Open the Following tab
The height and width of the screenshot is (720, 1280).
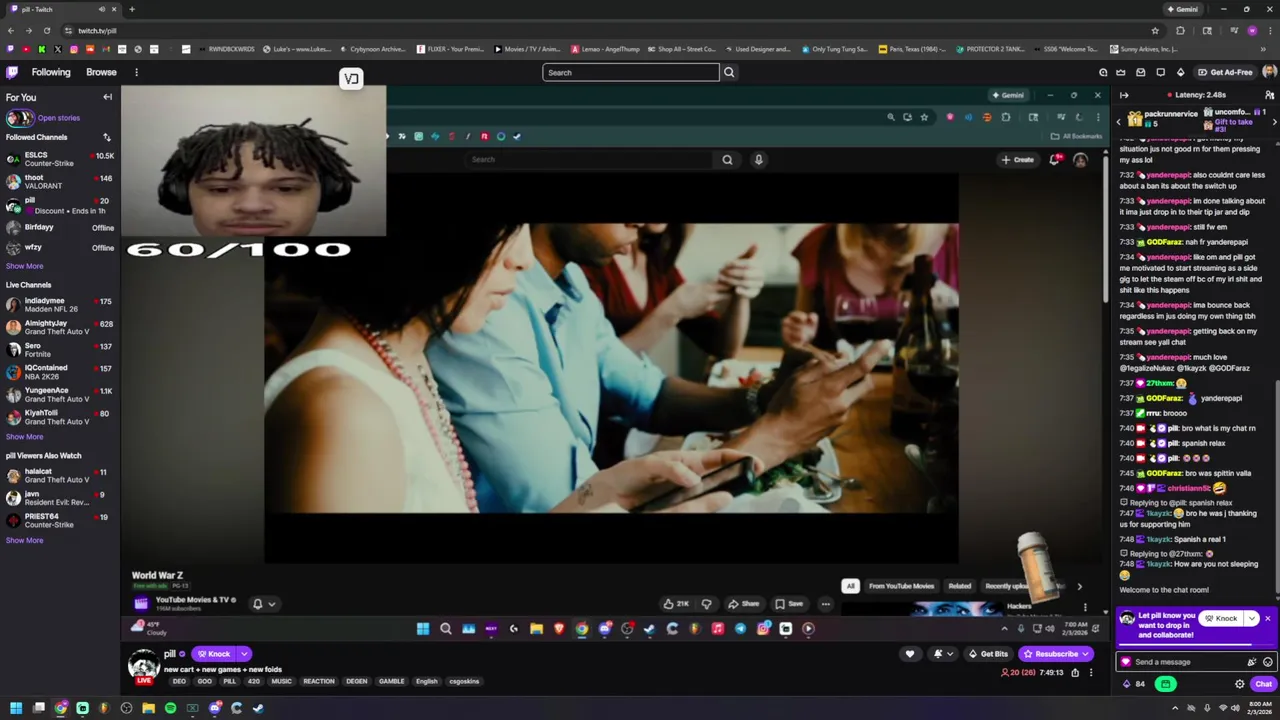(51, 72)
